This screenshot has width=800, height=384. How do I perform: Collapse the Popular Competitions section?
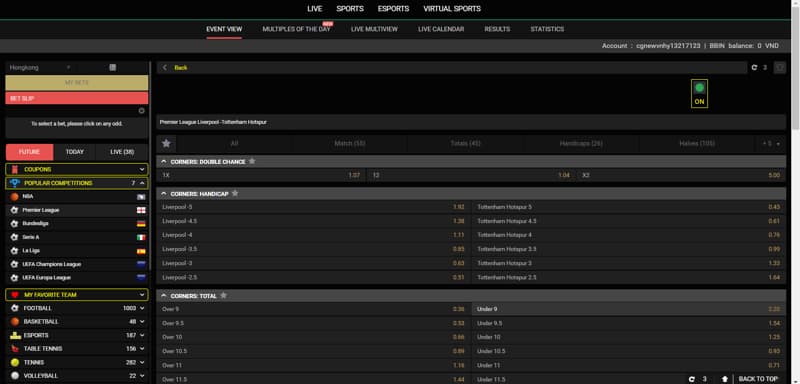142,183
